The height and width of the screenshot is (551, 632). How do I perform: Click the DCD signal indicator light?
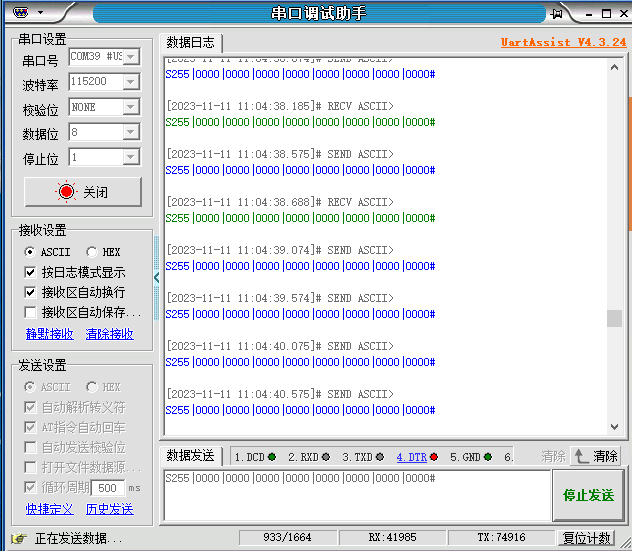[x=272, y=457]
